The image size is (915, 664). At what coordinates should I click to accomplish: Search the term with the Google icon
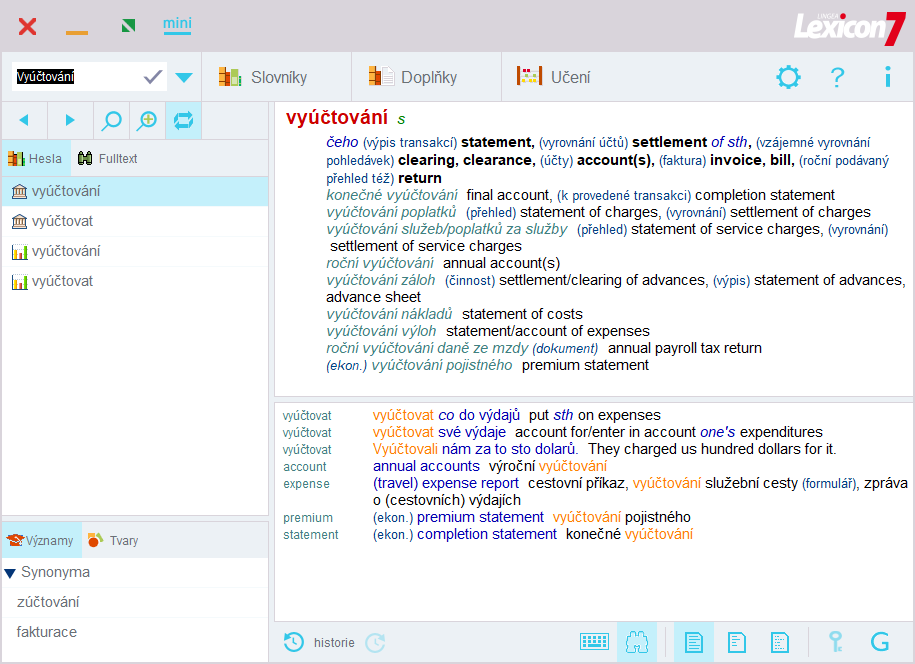pos(879,642)
